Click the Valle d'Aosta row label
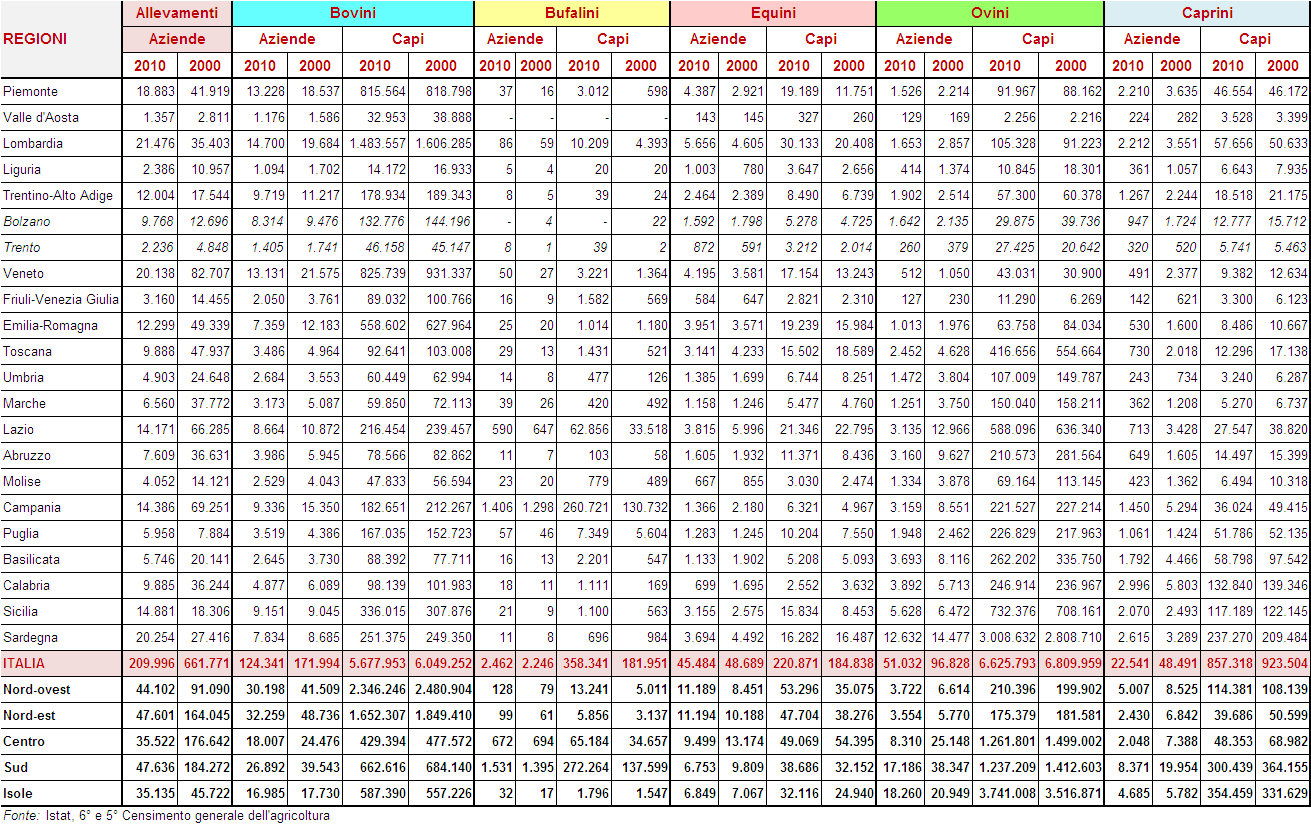 click(41, 118)
